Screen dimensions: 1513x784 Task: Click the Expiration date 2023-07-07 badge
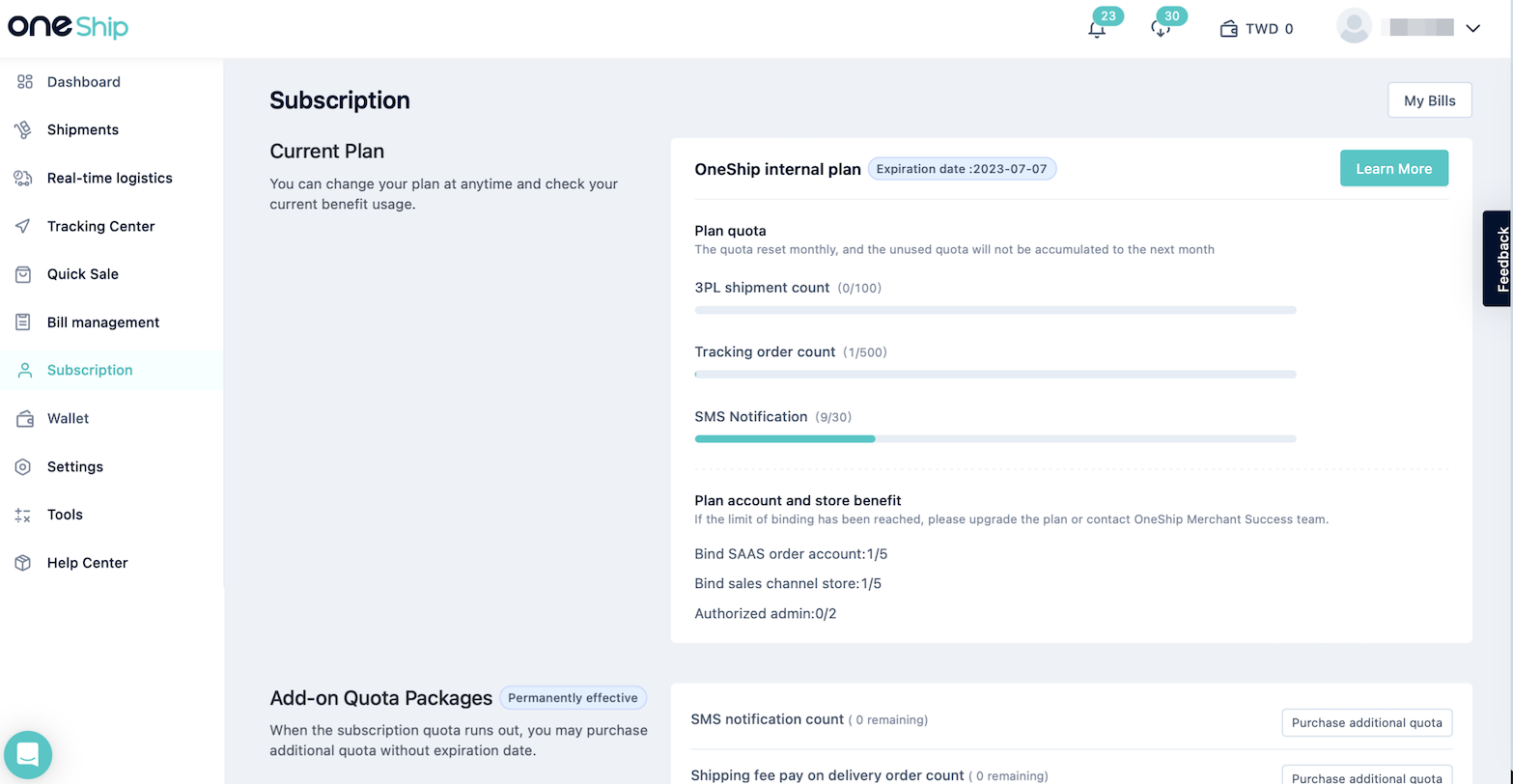click(962, 169)
